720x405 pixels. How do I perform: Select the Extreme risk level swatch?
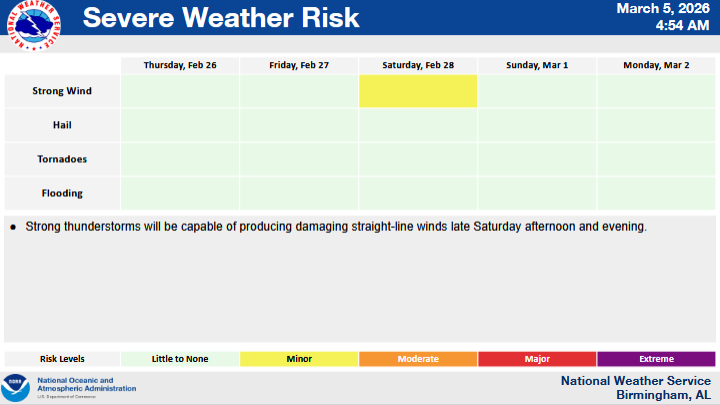(x=656, y=359)
